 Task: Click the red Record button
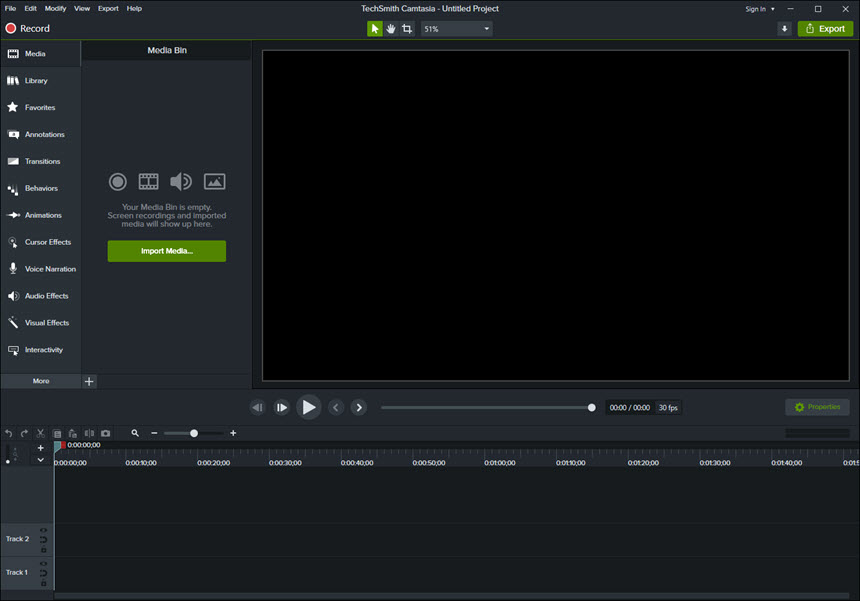[27, 29]
